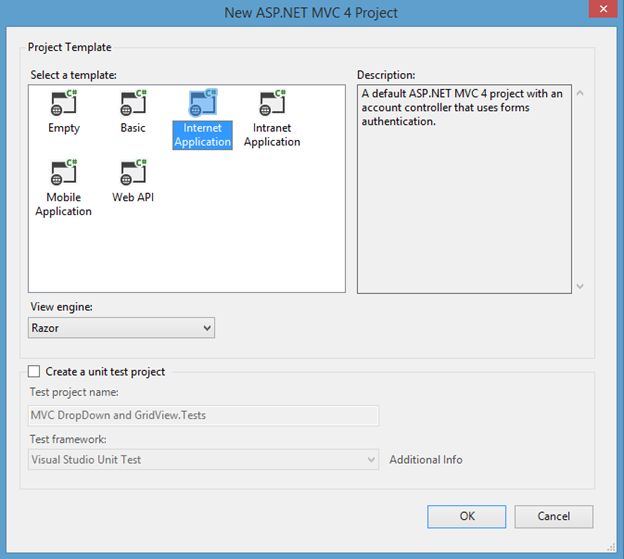Click the 'Empty' template label
The image size is (624, 559).
[x=64, y=128]
